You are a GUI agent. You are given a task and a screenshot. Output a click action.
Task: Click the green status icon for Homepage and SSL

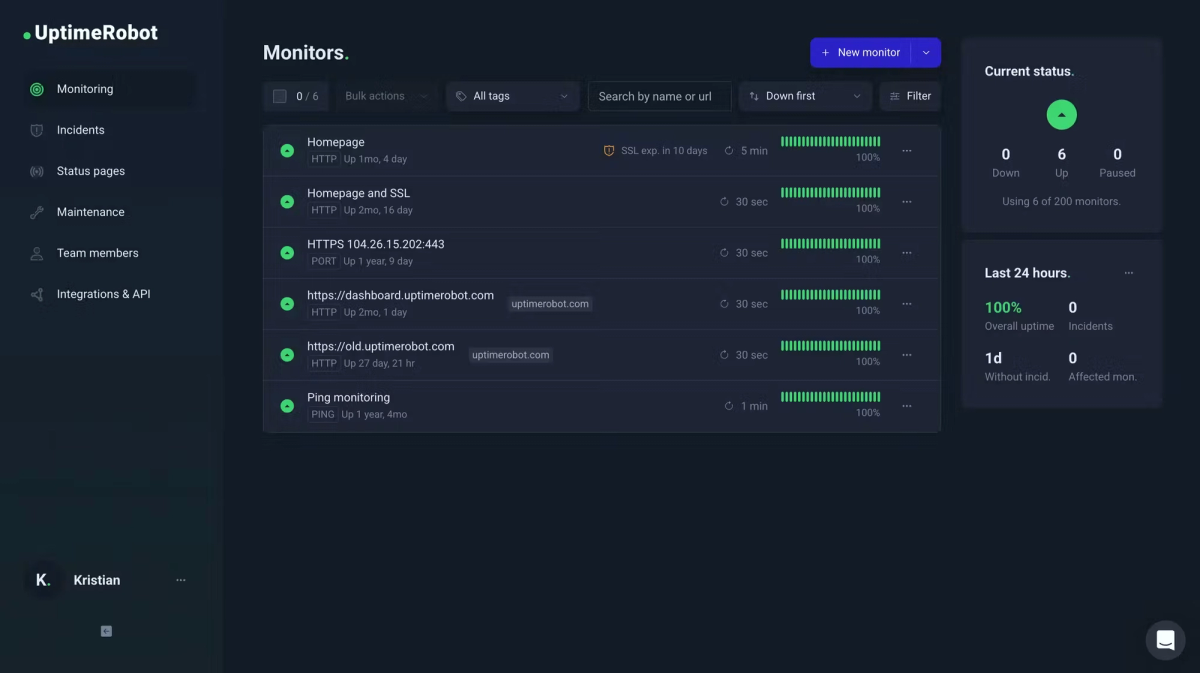[287, 202]
